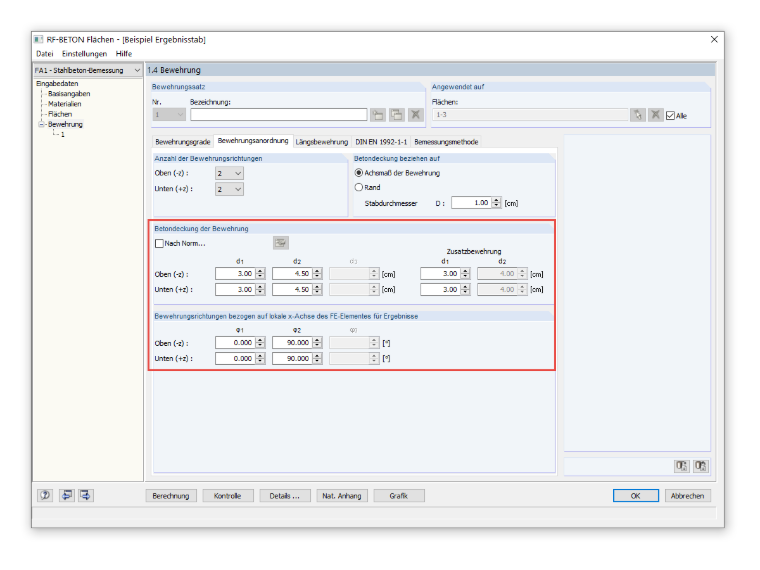Click the Oben d1 cover spinner
760x570 pixels.
coord(260,274)
